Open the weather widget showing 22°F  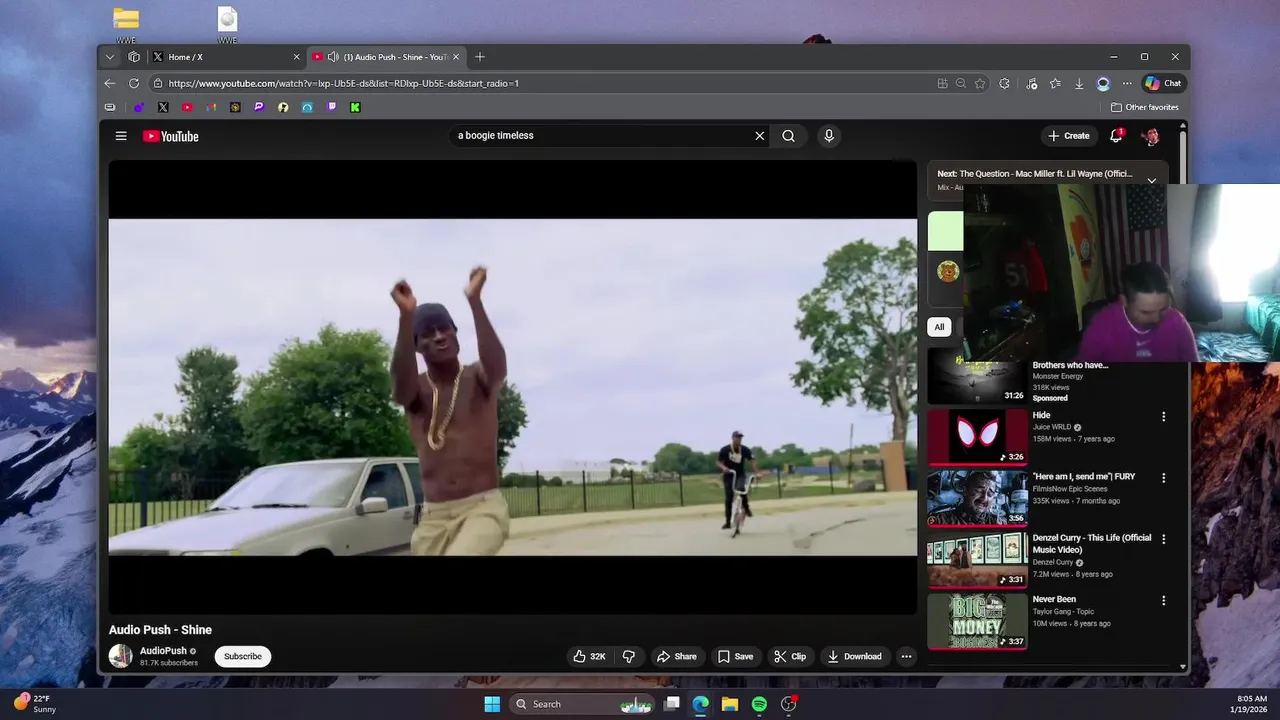(36, 703)
